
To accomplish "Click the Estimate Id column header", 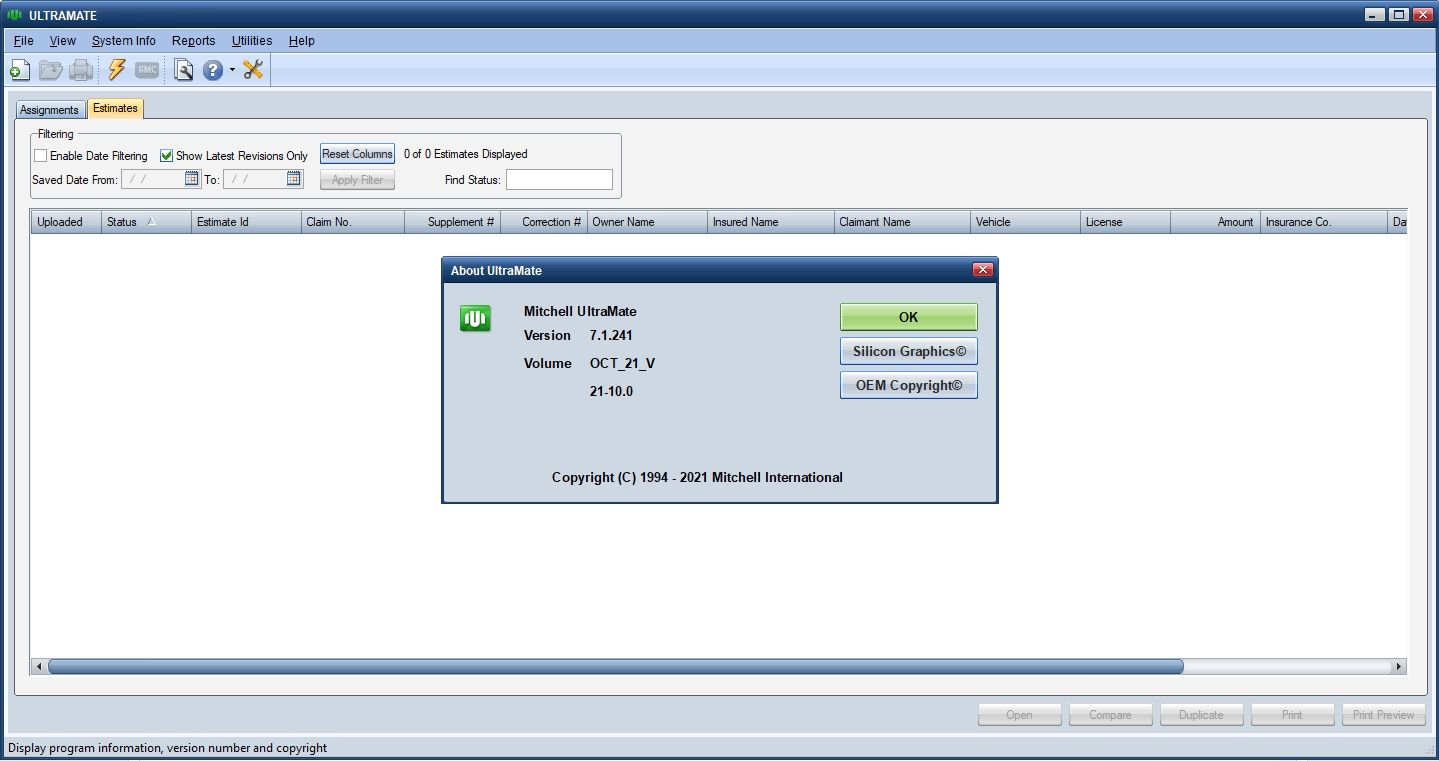I will (246, 222).
